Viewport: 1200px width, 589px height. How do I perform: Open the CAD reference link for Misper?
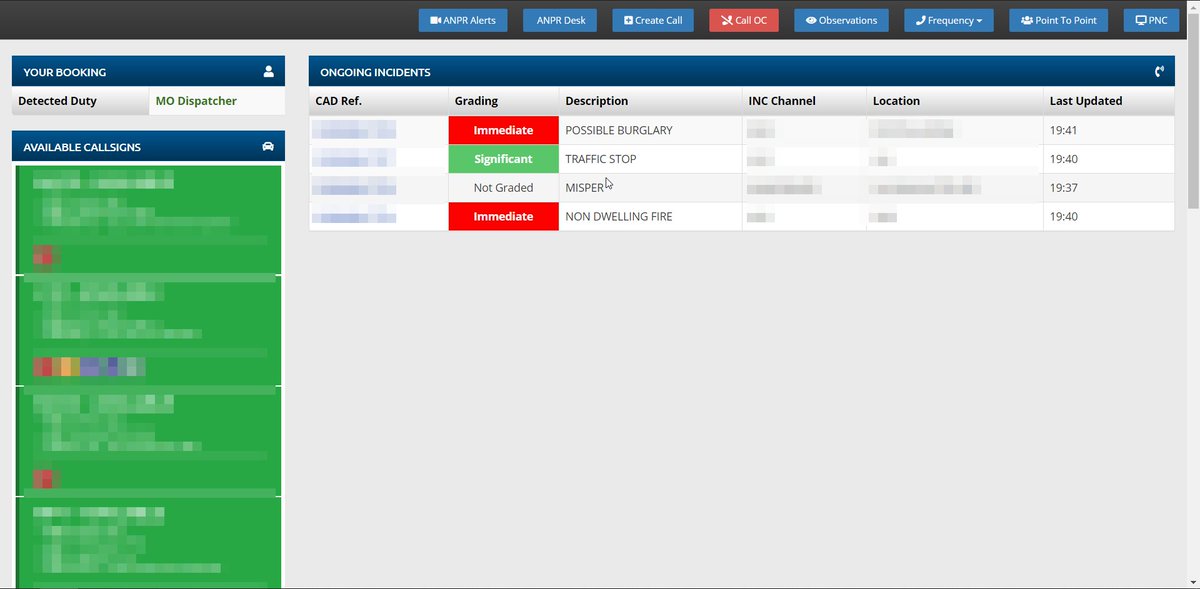click(353, 188)
